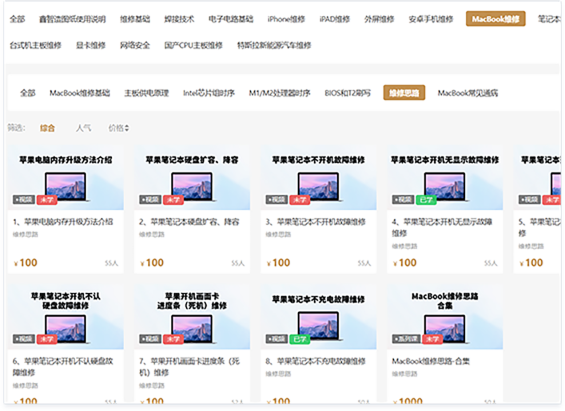Open link MacBook维修思路-合集

point(431,361)
